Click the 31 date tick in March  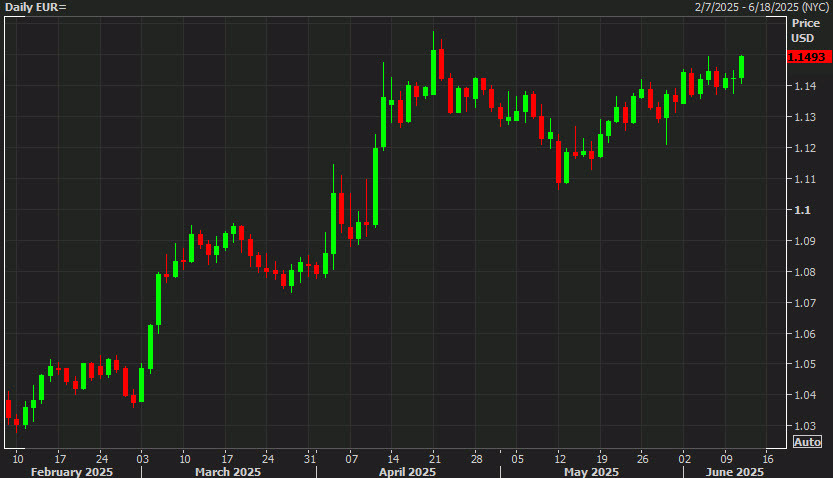[310, 459]
